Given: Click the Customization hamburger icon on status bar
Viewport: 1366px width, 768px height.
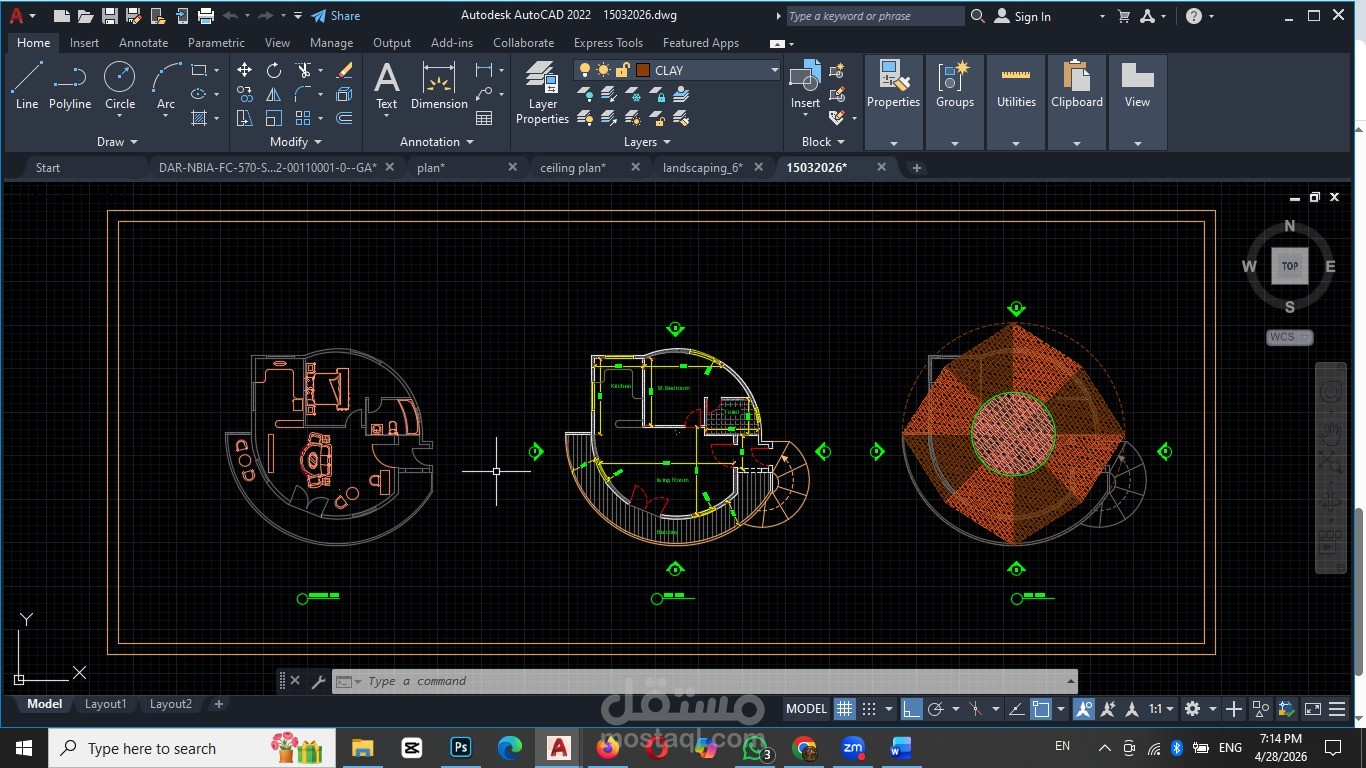Looking at the screenshot, I should pos(1337,709).
